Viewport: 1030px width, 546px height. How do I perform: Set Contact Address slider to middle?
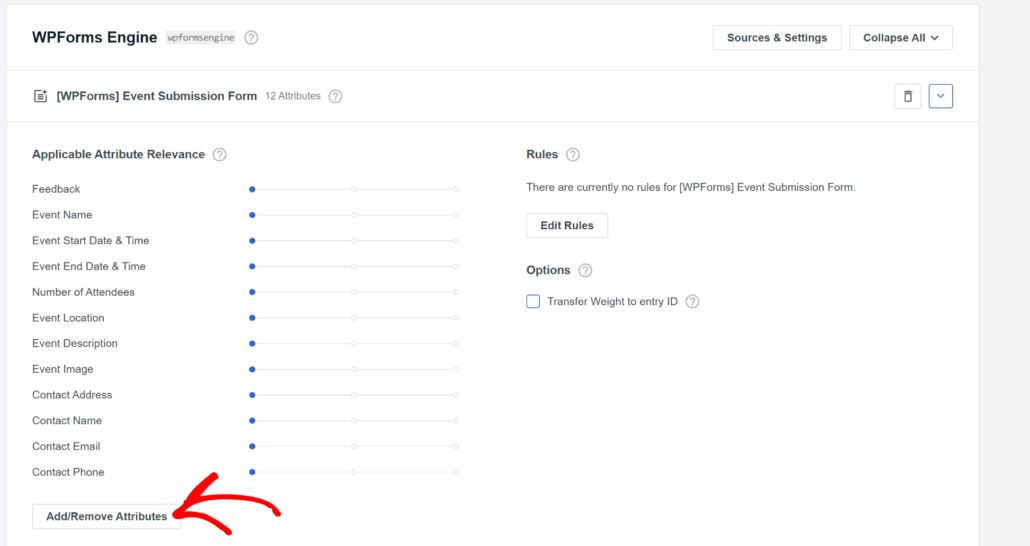tap(354, 395)
